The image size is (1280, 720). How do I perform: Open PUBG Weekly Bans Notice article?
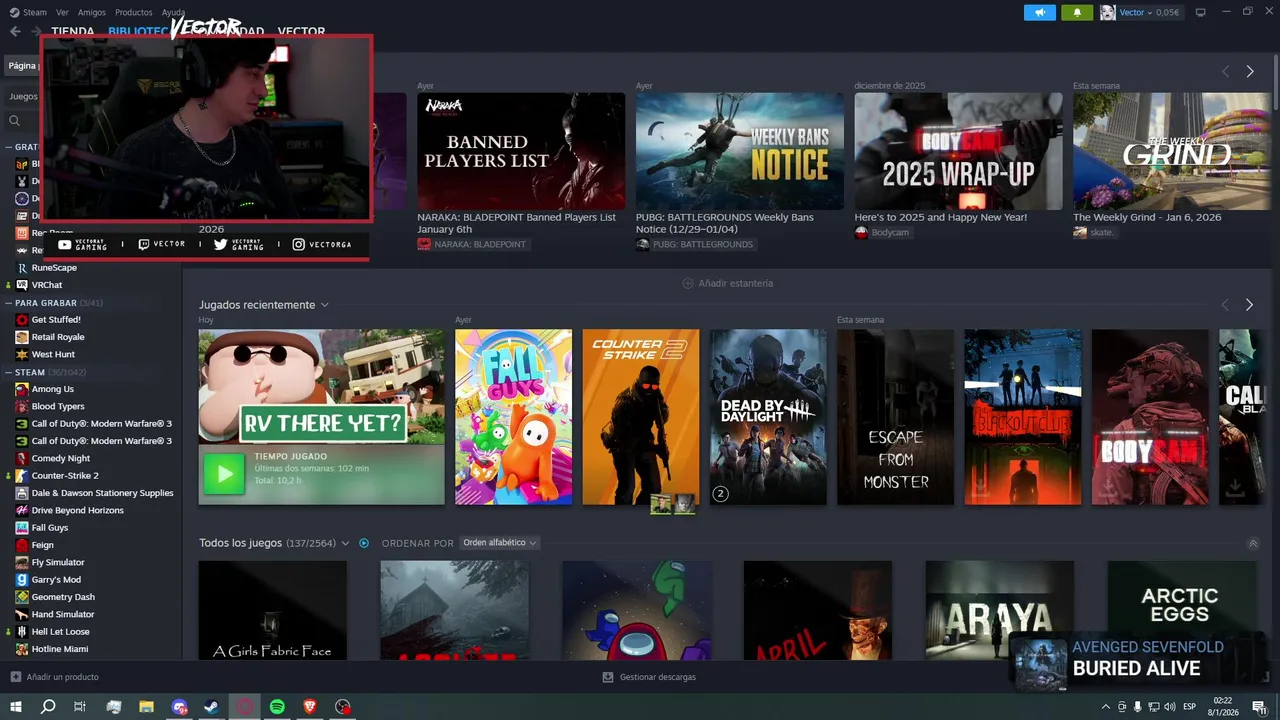pyautogui.click(x=740, y=151)
